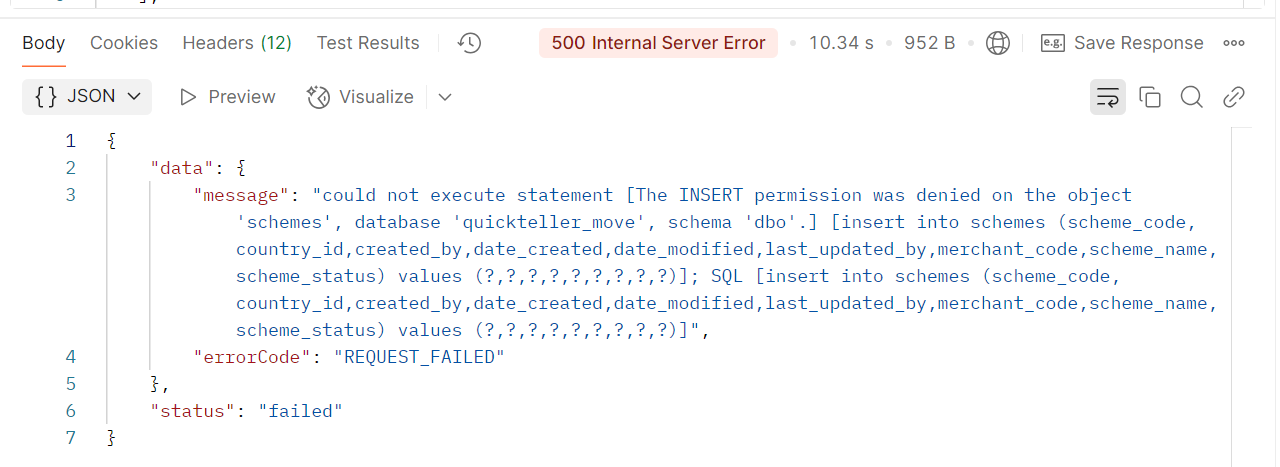Screen dimensions: 1280x467
Task: Click the network globe icon
Action: (x=997, y=43)
